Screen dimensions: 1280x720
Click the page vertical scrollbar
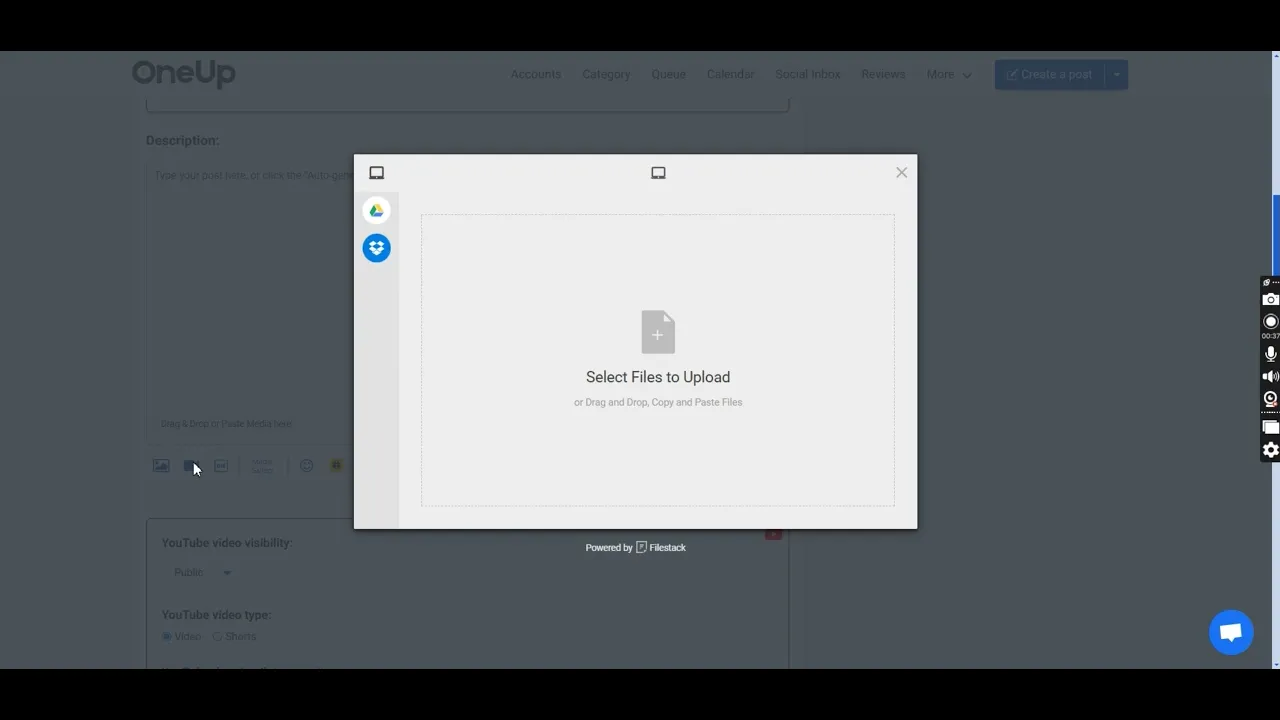(x=1276, y=235)
